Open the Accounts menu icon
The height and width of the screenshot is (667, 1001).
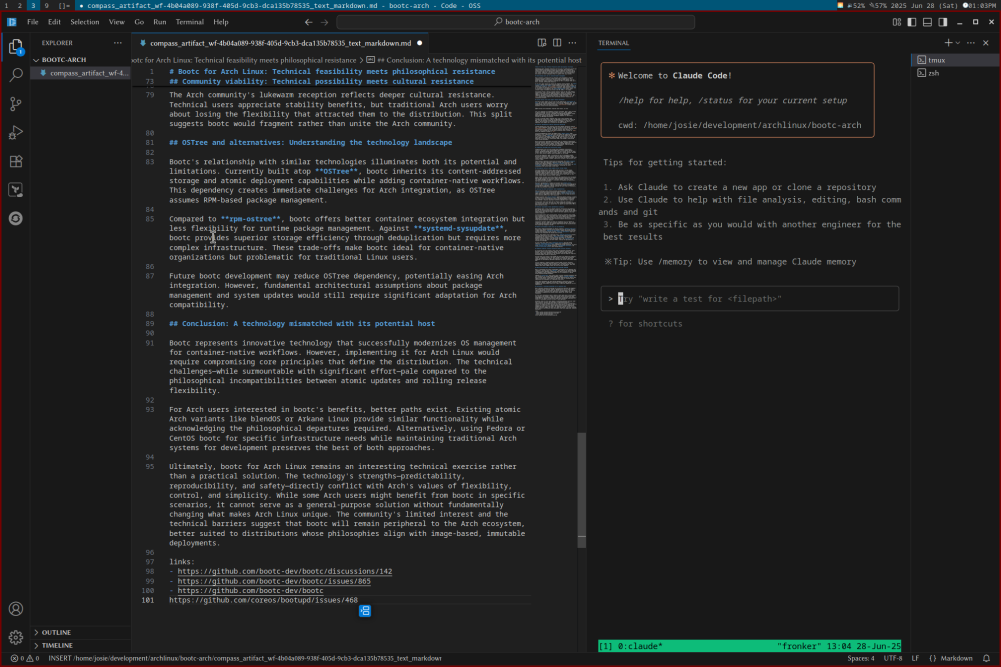point(16,609)
